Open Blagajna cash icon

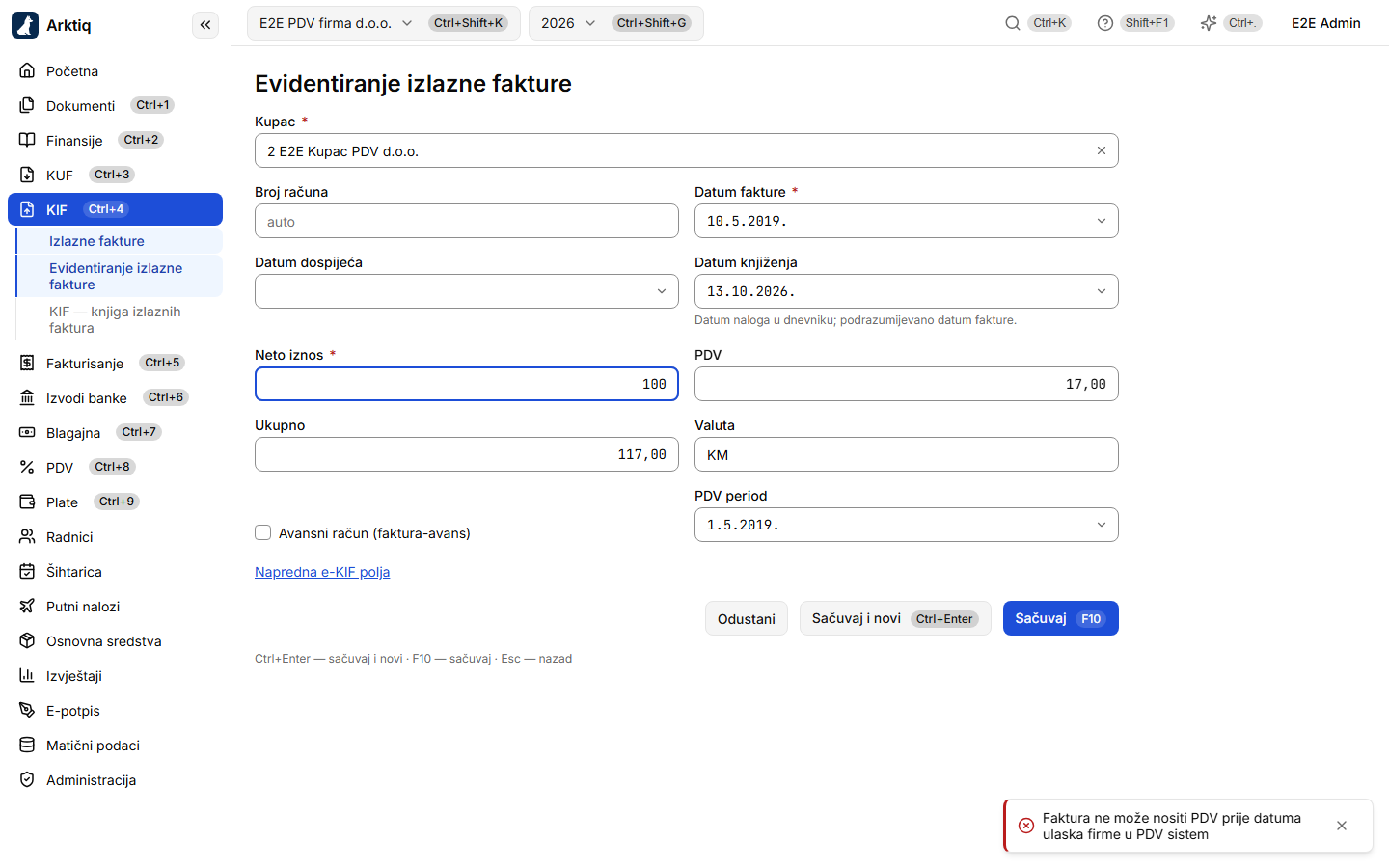pyautogui.click(x=27, y=432)
